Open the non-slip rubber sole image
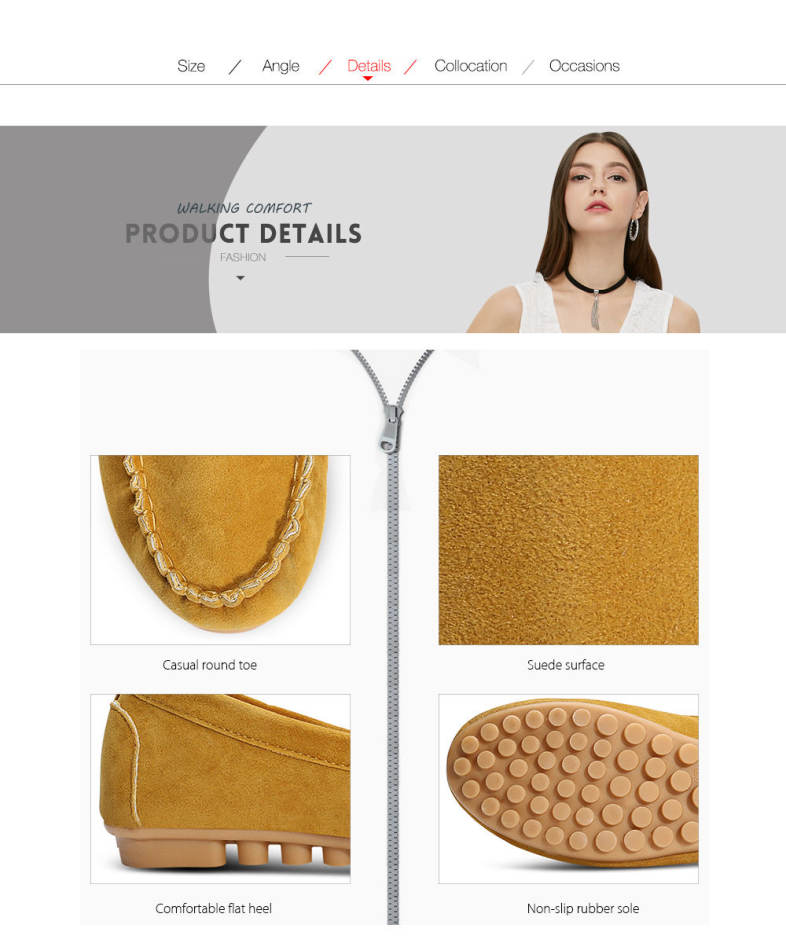This screenshot has height=943, width=786. 568,788
